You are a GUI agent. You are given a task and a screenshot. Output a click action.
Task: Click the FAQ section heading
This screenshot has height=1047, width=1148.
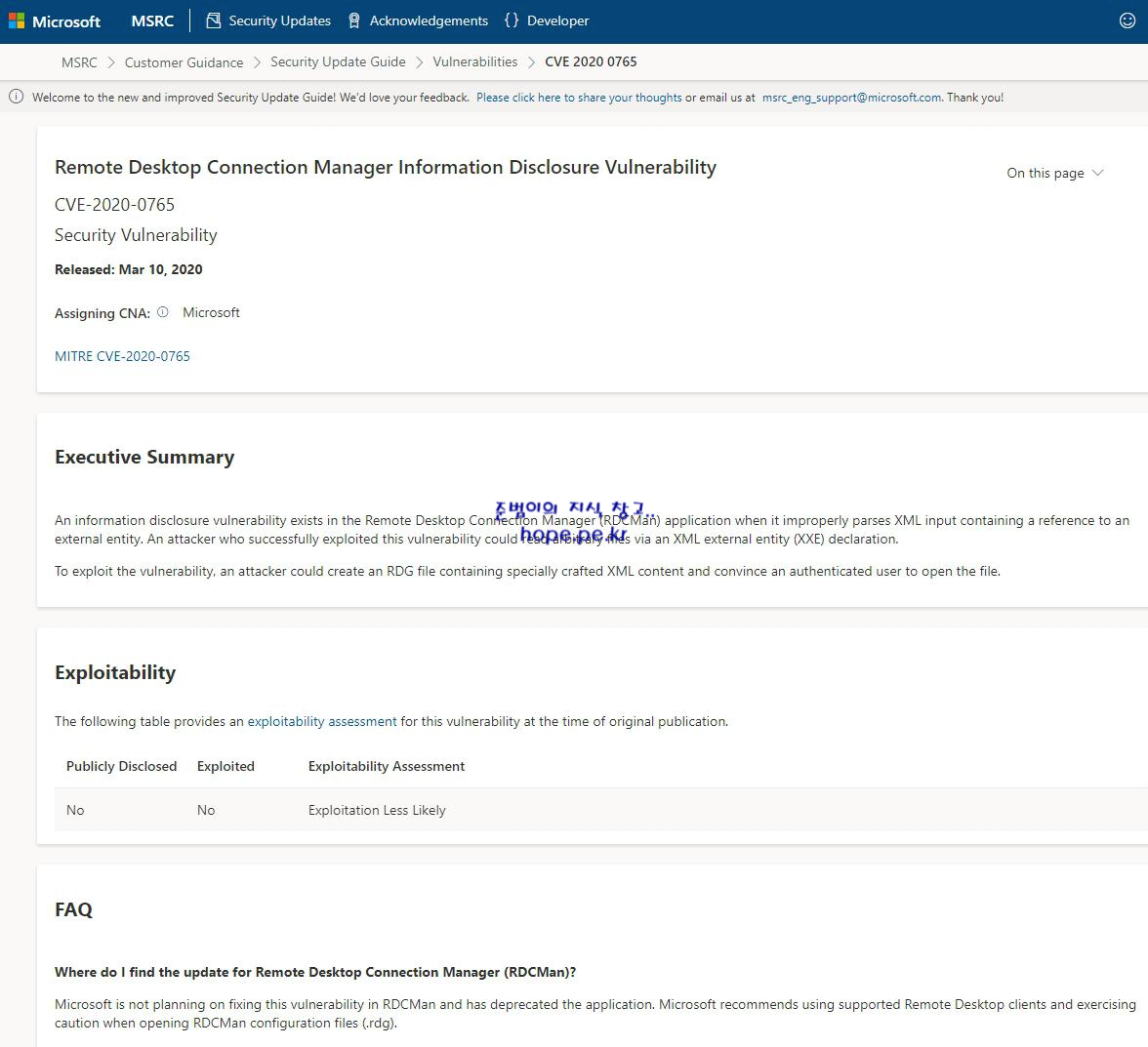(x=74, y=909)
